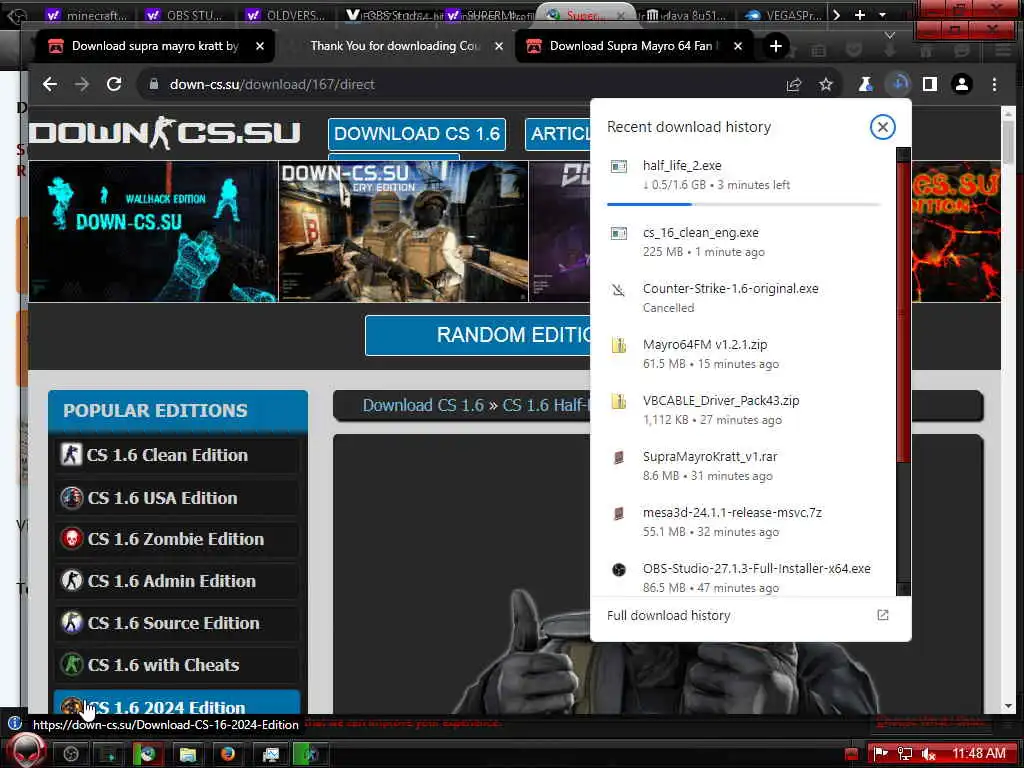
Task: Open the Chrome Labs flask icon
Action: [866, 84]
